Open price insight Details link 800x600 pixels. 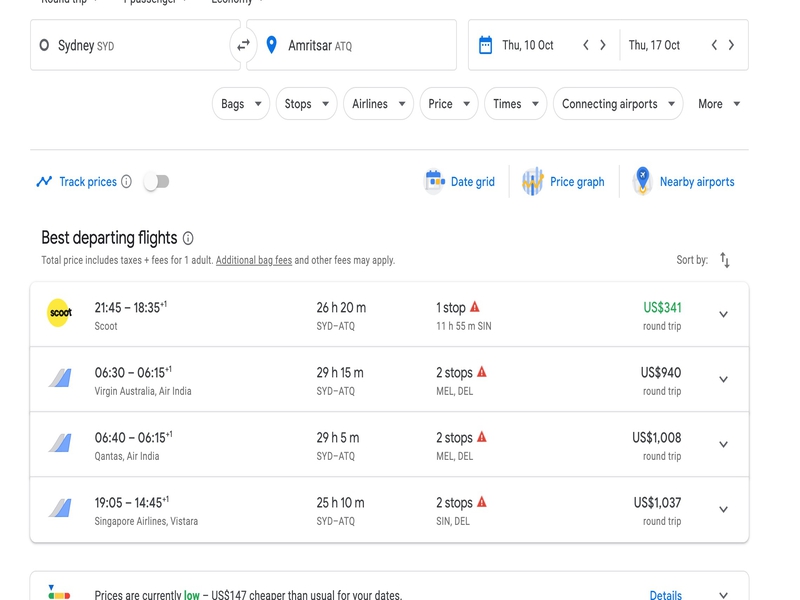[666, 595]
